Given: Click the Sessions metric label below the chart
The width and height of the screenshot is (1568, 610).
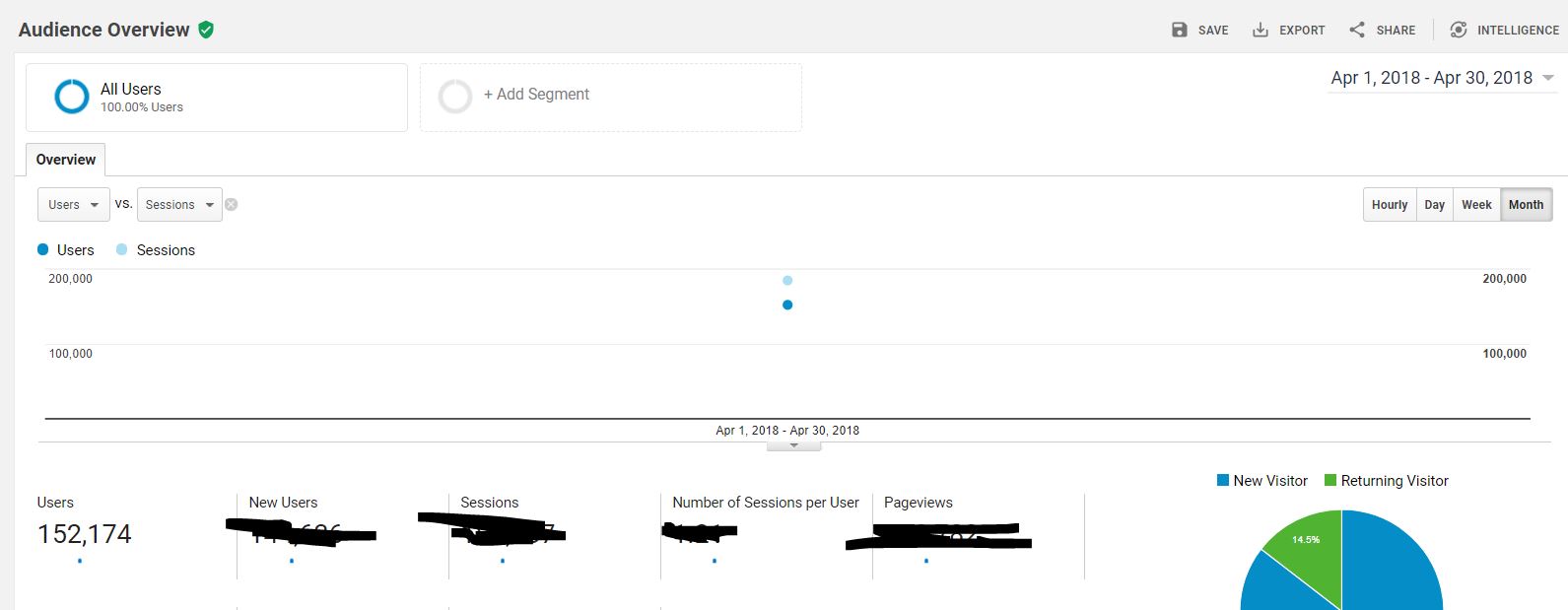Looking at the screenshot, I should click(490, 503).
